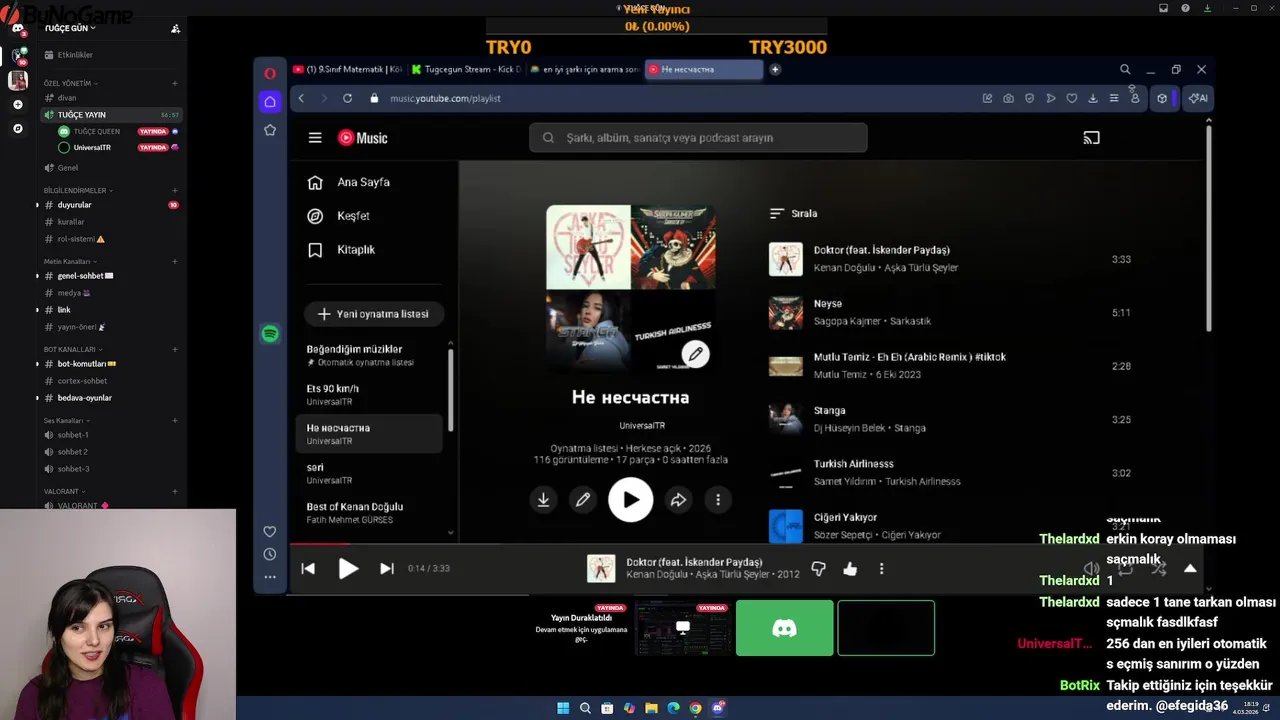Open the now-playing song three-dot menu
This screenshot has width=1280, height=720.
pos(881,568)
